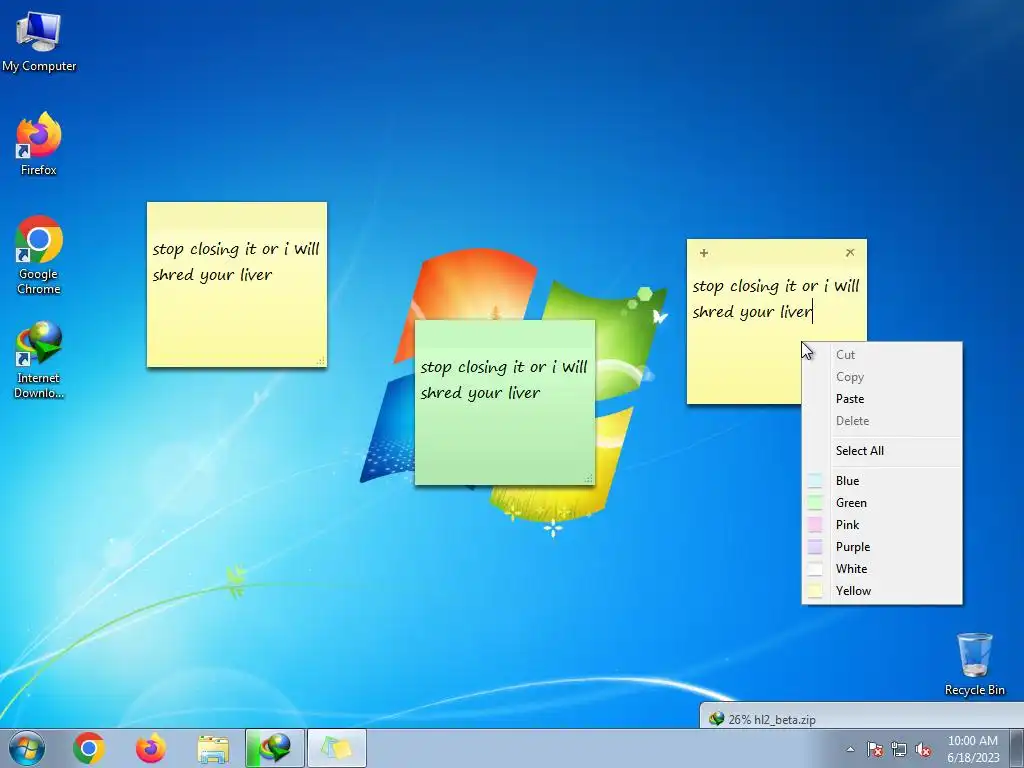
Task: Click Show Desktop button at taskbar end
Action: 1017,748
